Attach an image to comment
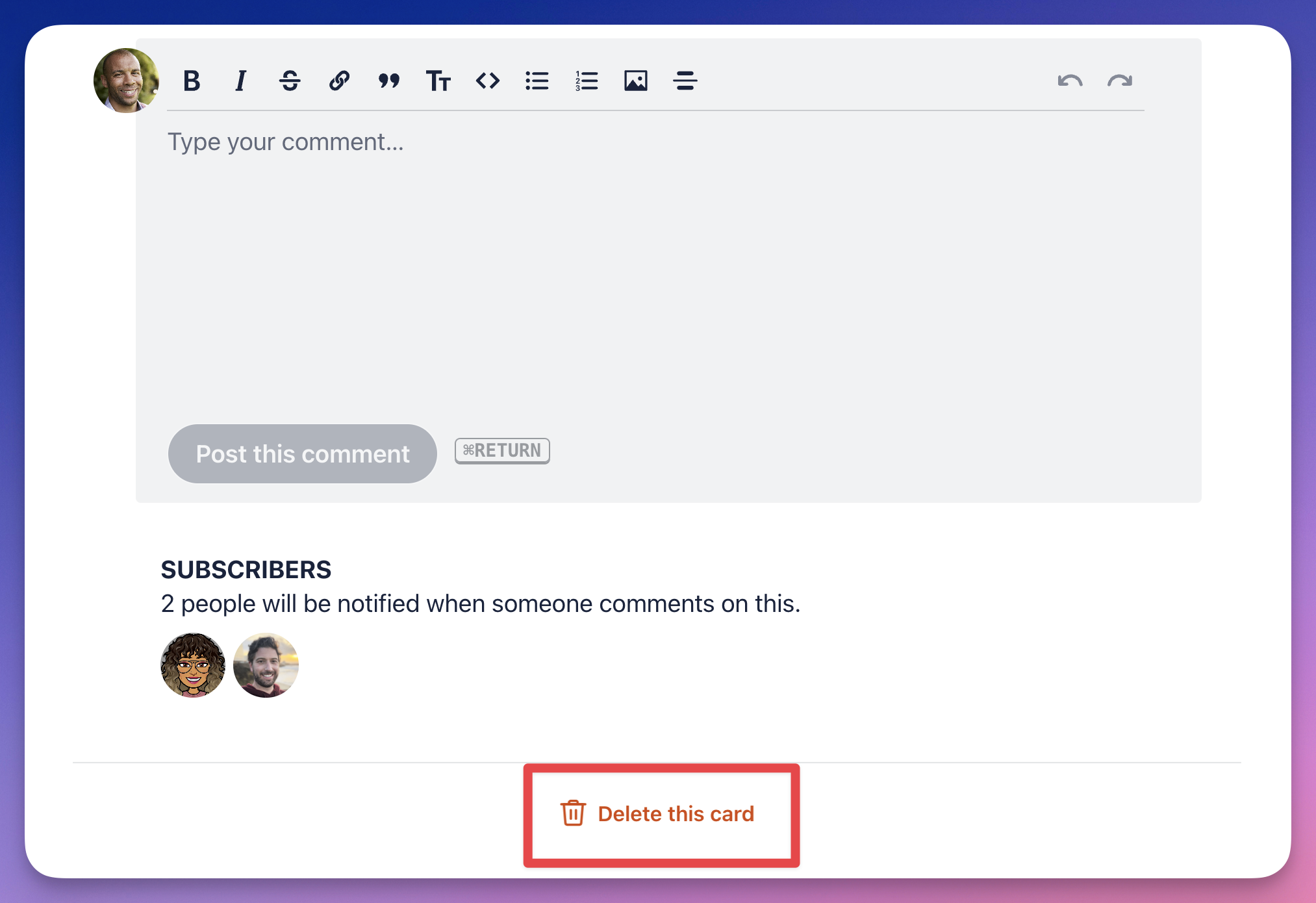This screenshot has width=1316, height=903. (x=635, y=81)
